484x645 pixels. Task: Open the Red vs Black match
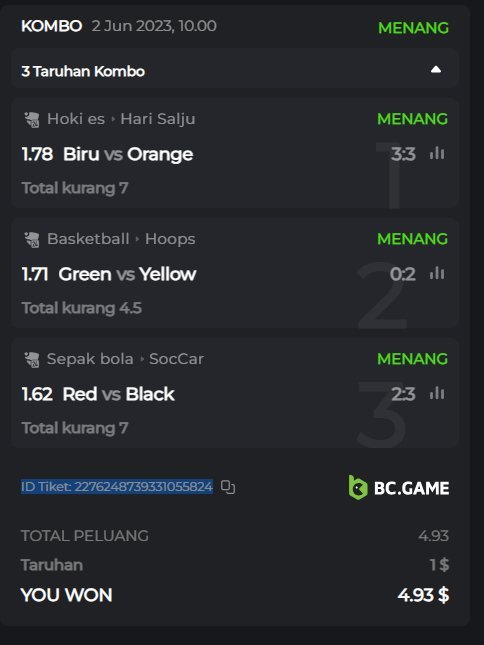118,394
